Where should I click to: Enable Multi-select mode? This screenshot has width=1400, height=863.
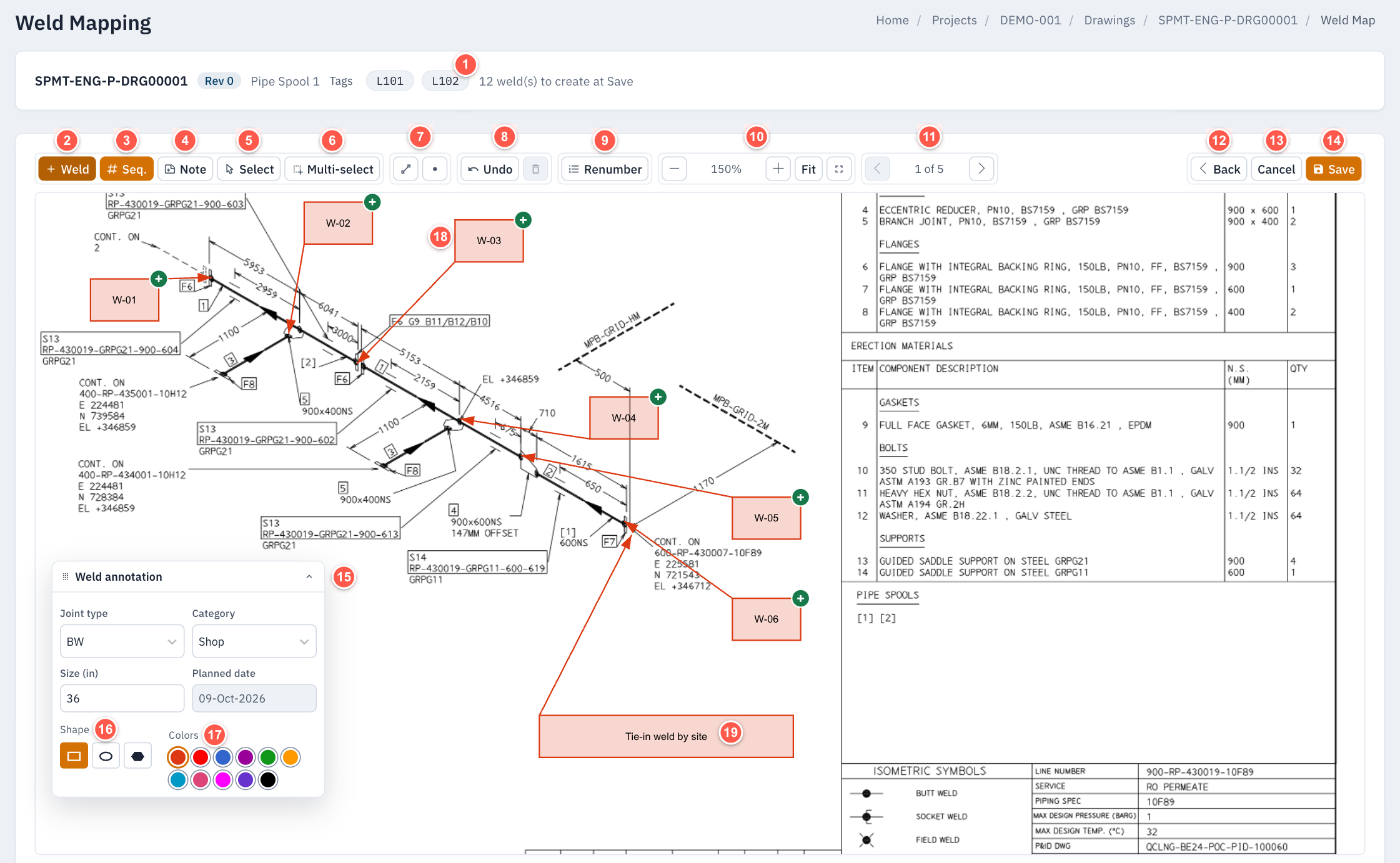(x=333, y=169)
